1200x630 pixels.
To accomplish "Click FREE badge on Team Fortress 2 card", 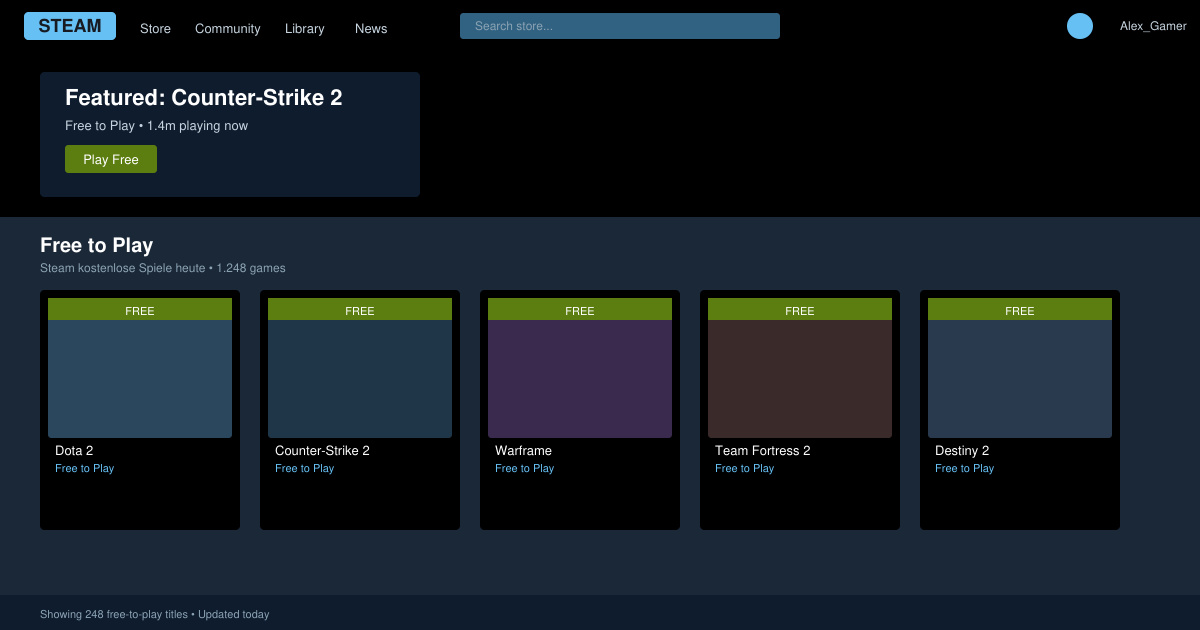I will point(800,310).
